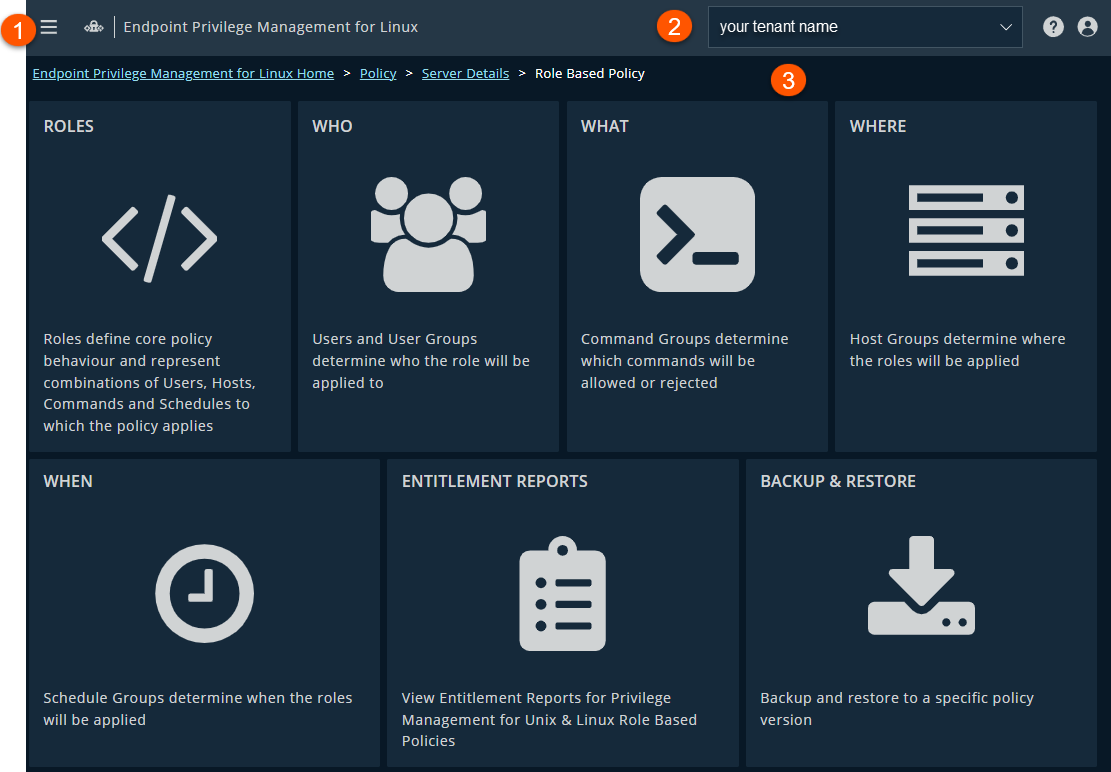The image size is (1111, 772).
Task: Open the user profile account icon
Action: [1087, 27]
